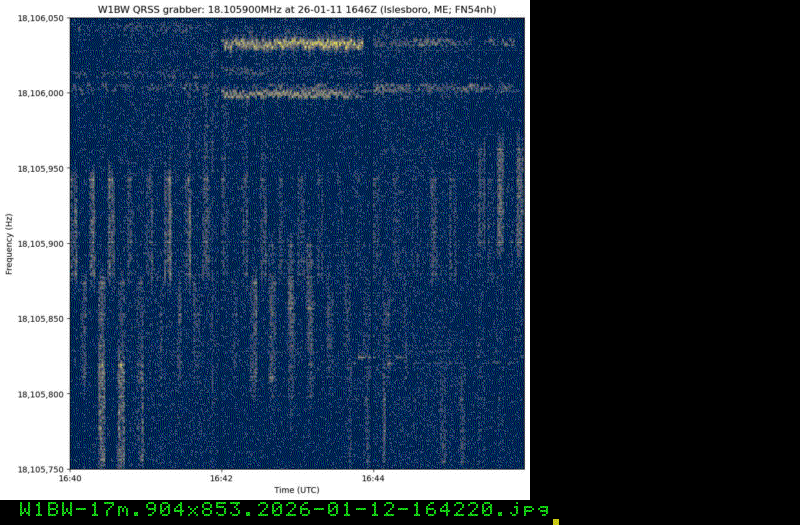Image resolution: width=800 pixels, height=525 pixels.
Task: Click the 16:42 time axis tick label
Action: pos(221,479)
